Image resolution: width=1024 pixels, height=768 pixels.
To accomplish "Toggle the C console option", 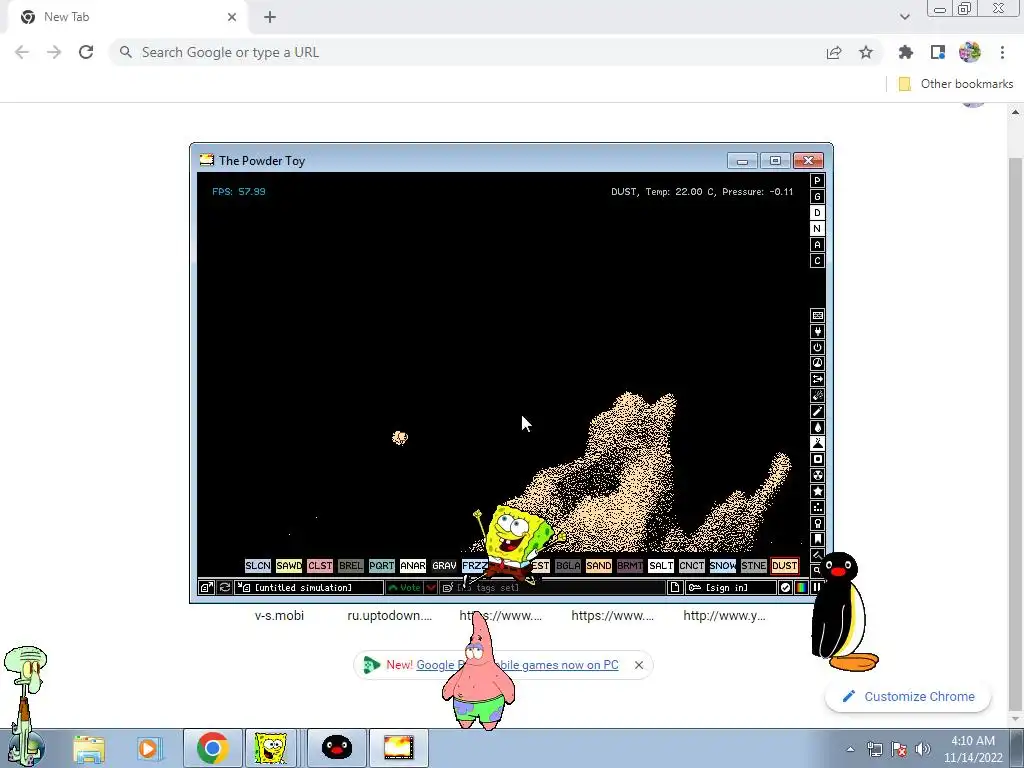I will (x=817, y=261).
